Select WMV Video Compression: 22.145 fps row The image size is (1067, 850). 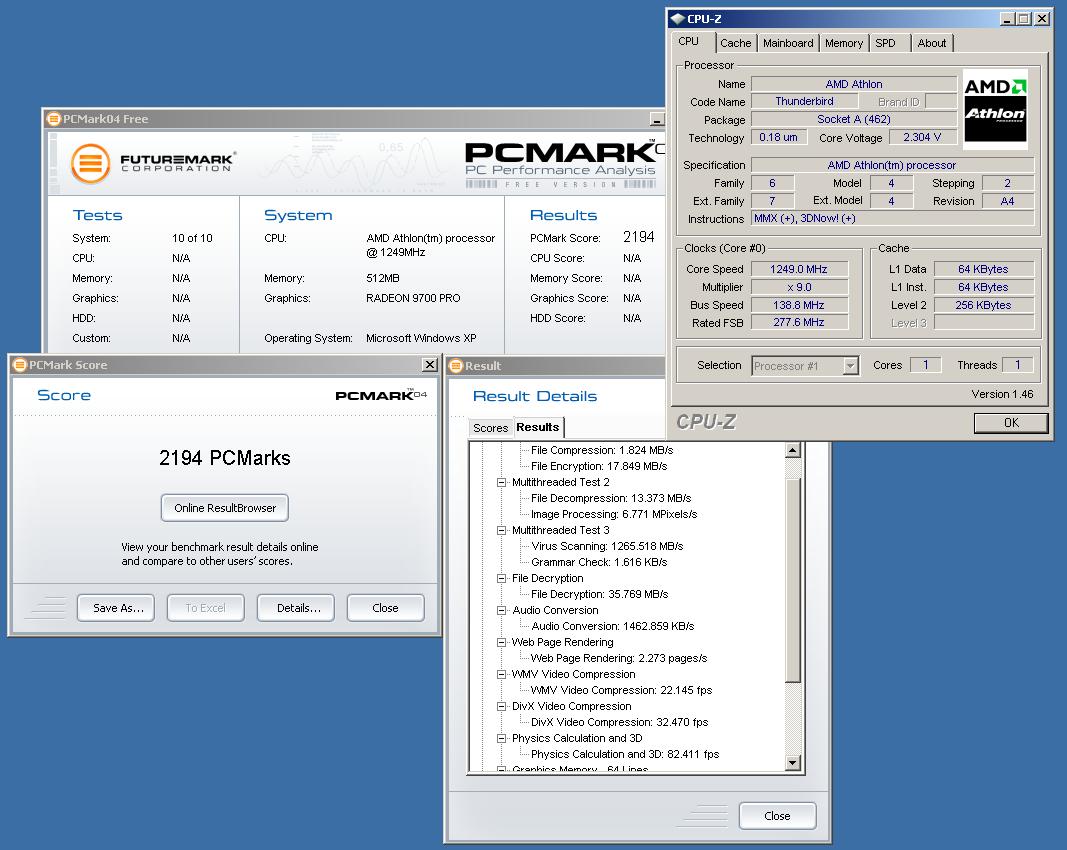[x=621, y=690]
